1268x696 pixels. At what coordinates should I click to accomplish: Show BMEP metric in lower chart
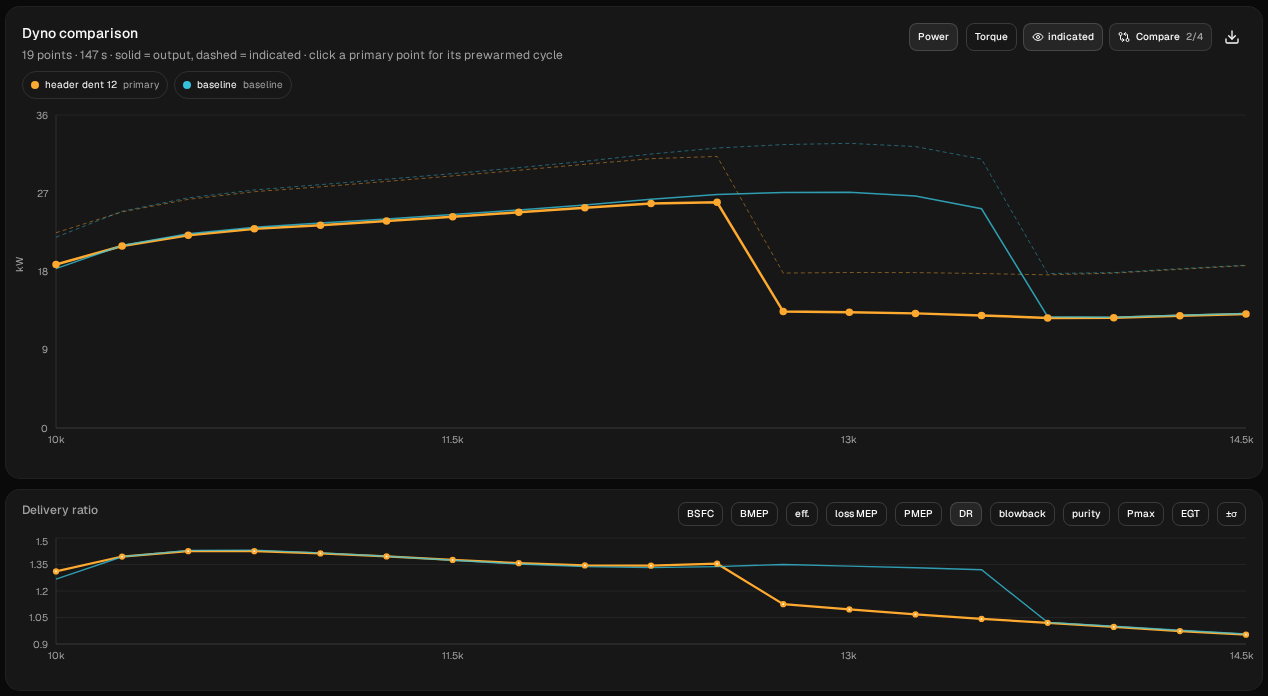point(755,514)
